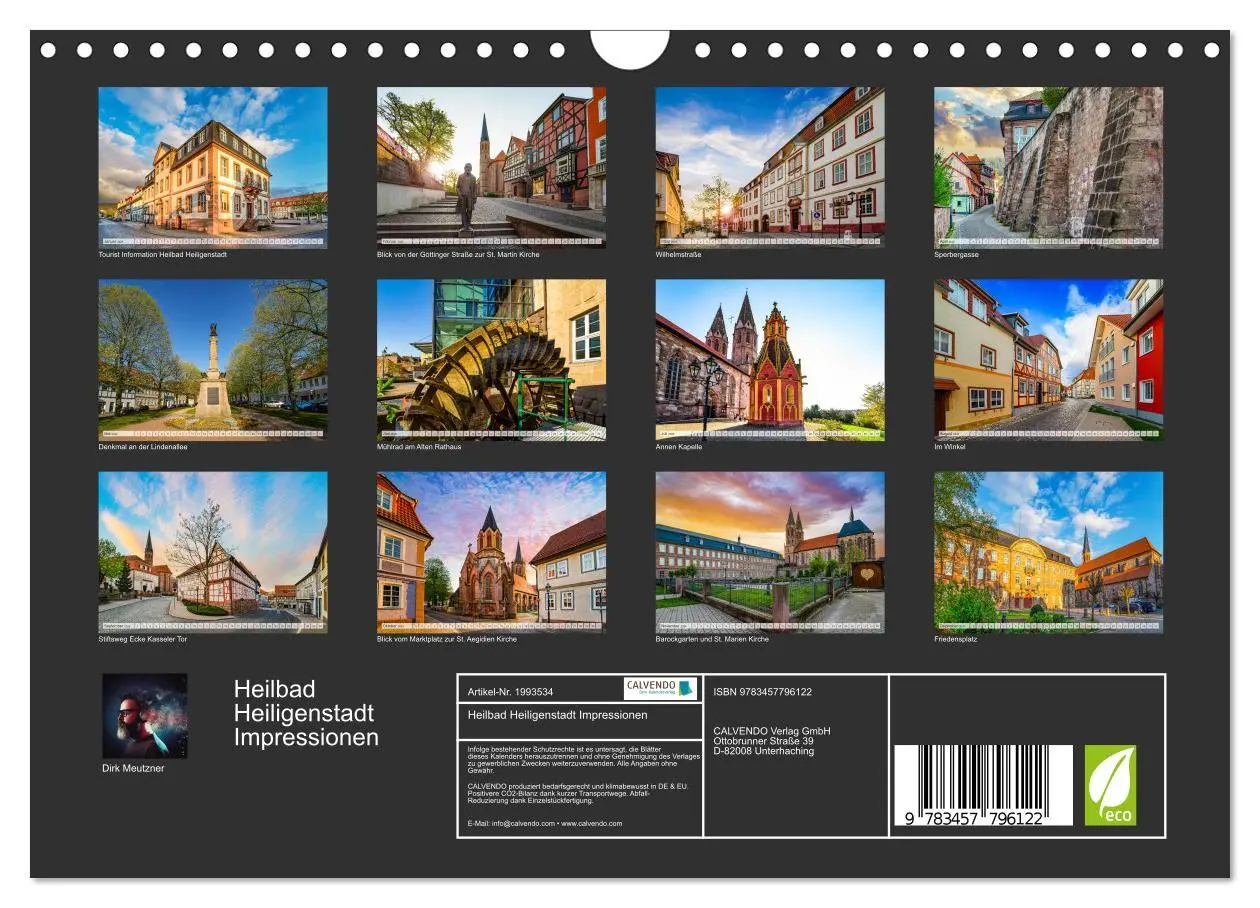1260x908 pixels.
Task: Select the Stiftsweg Ecke Kasseler Tor photo
Action: [x=212, y=552]
